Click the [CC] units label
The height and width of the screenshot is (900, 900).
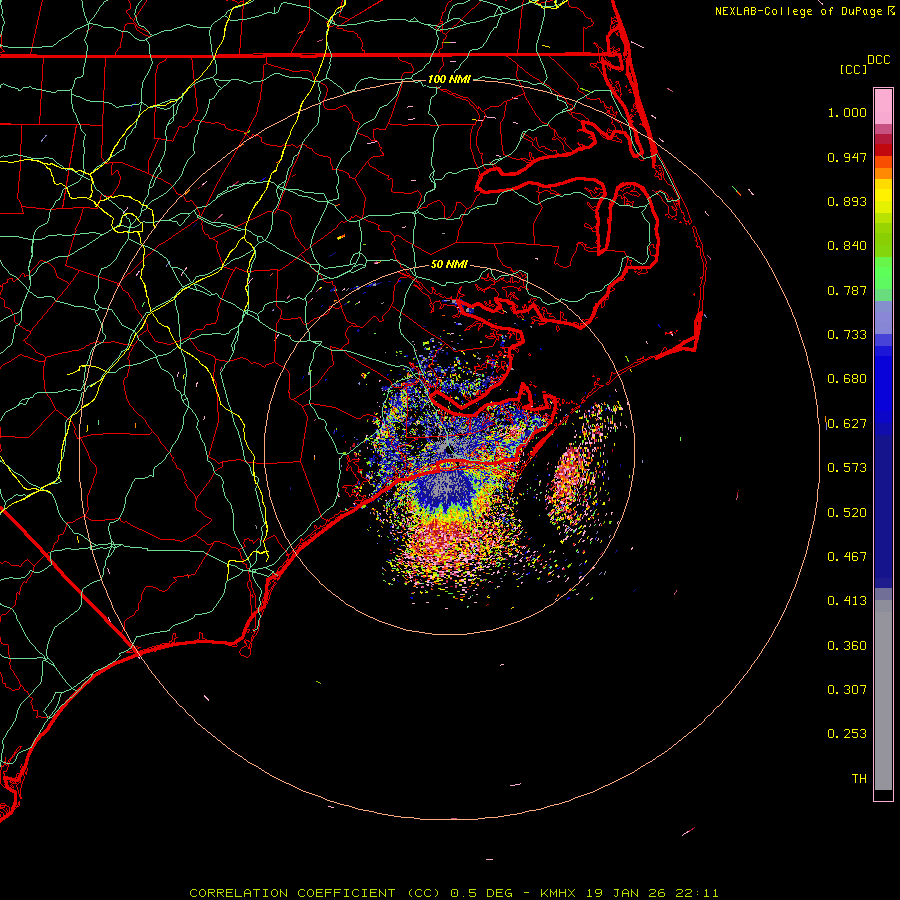(x=853, y=69)
